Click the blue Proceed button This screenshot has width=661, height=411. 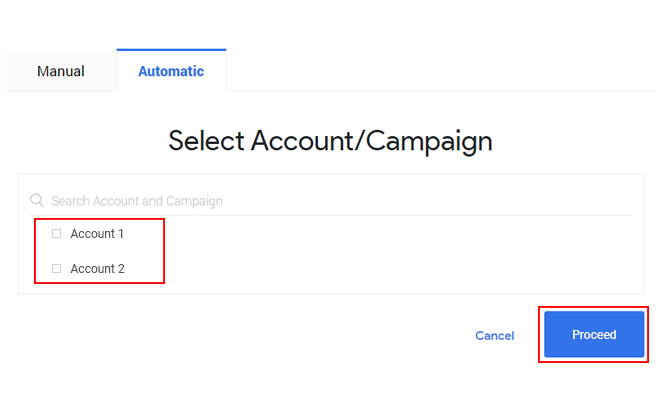pyautogui.click(x=594, y=334)
